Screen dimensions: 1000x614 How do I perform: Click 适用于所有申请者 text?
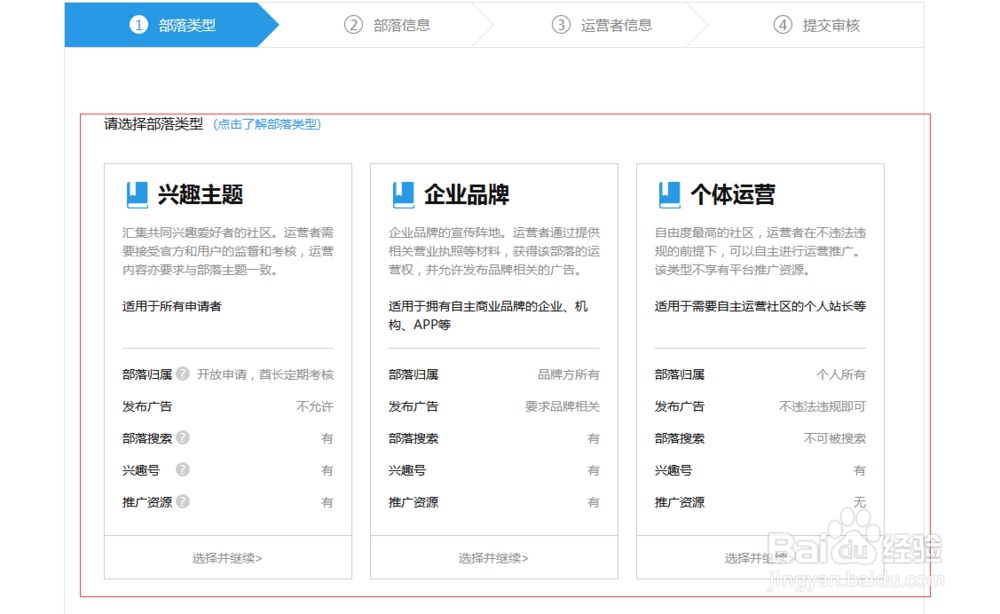[172, 306]
